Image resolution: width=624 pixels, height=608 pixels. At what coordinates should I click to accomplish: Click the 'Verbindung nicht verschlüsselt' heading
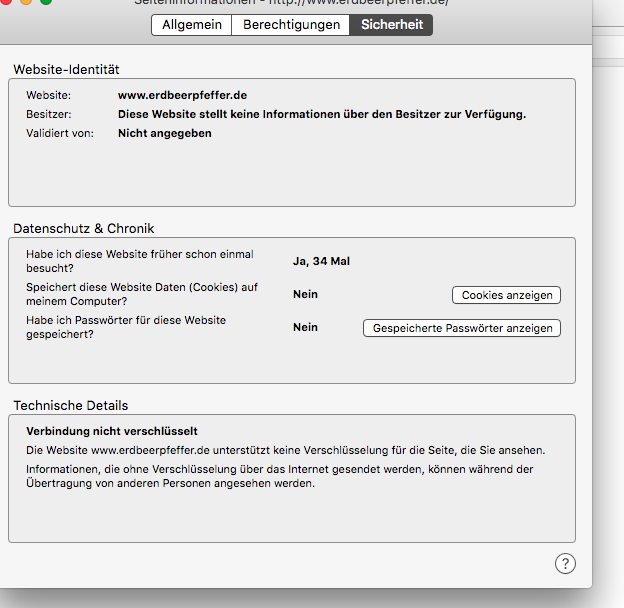tap(112, 431)
